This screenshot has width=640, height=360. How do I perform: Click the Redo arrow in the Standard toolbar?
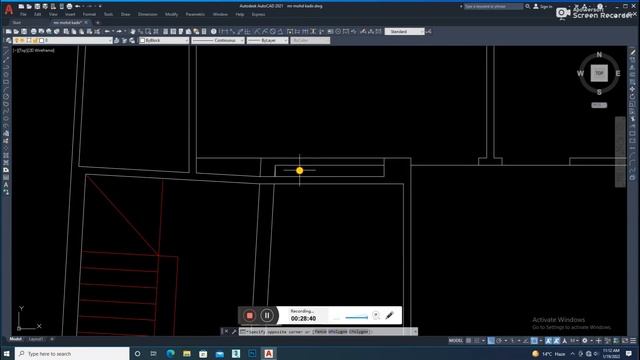coord(119,31)
